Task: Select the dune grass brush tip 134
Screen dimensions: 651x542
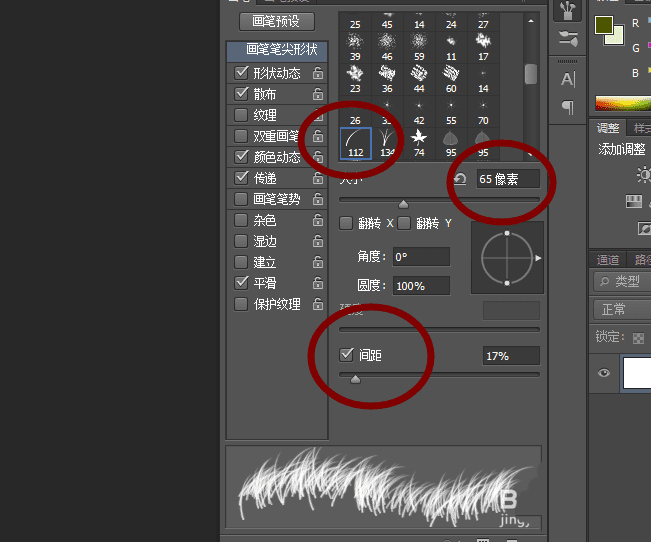Action: click(x=387, y=143)
